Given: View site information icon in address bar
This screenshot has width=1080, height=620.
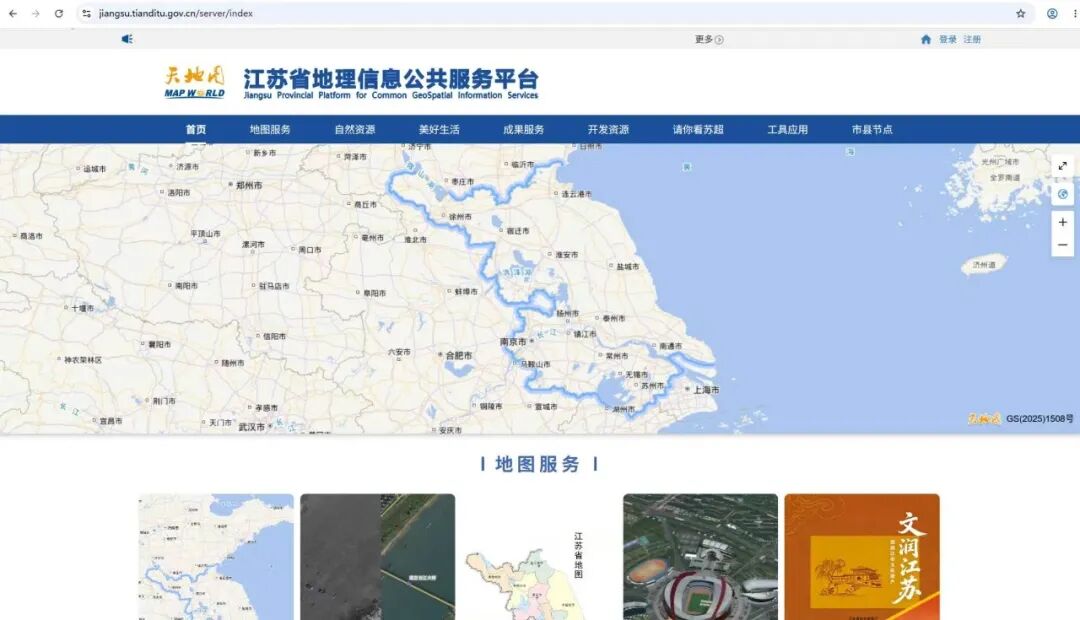Looking at the screenshot, I should coord(86,13).
